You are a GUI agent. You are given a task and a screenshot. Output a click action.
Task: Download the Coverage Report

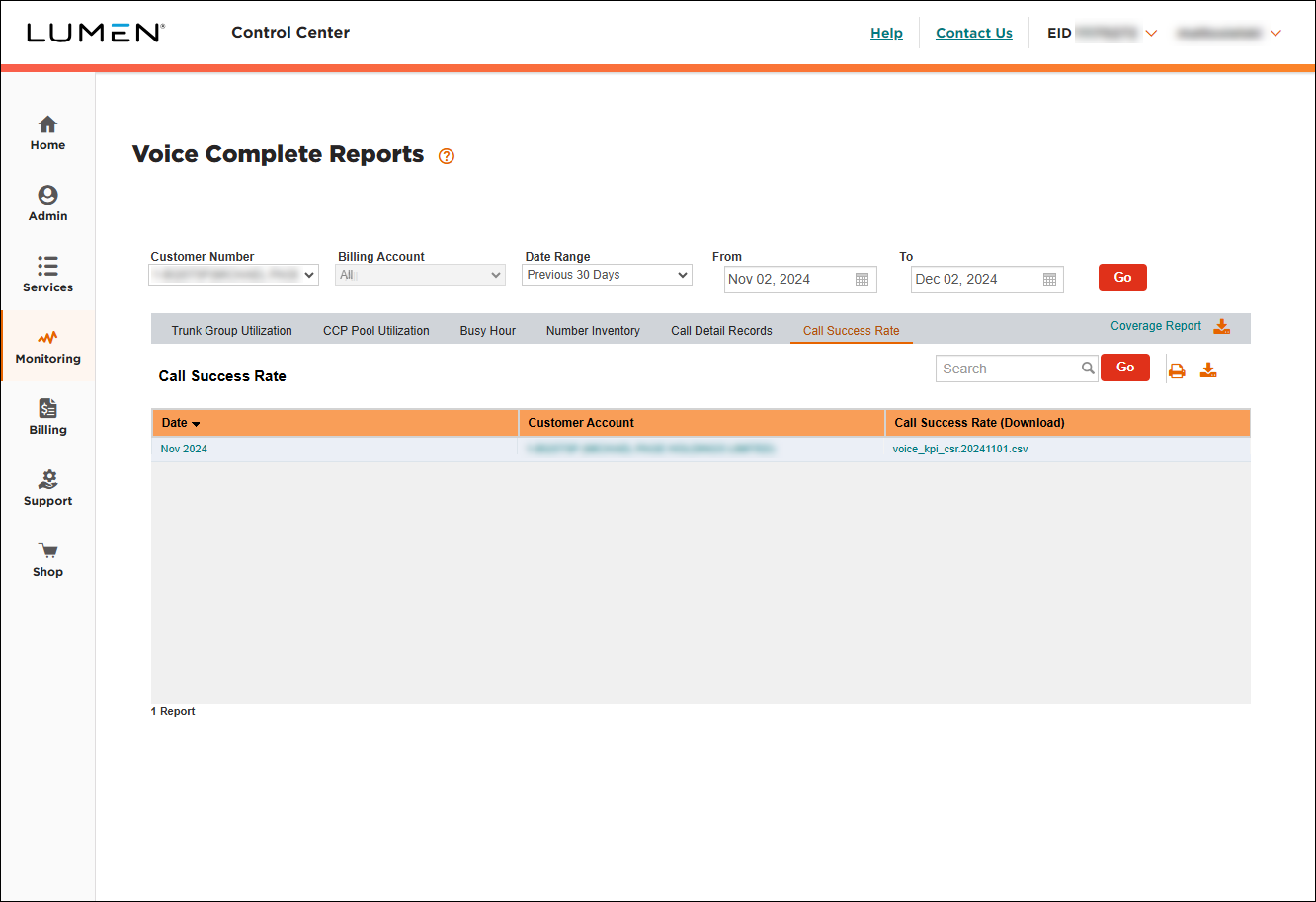click(1222, 325)
